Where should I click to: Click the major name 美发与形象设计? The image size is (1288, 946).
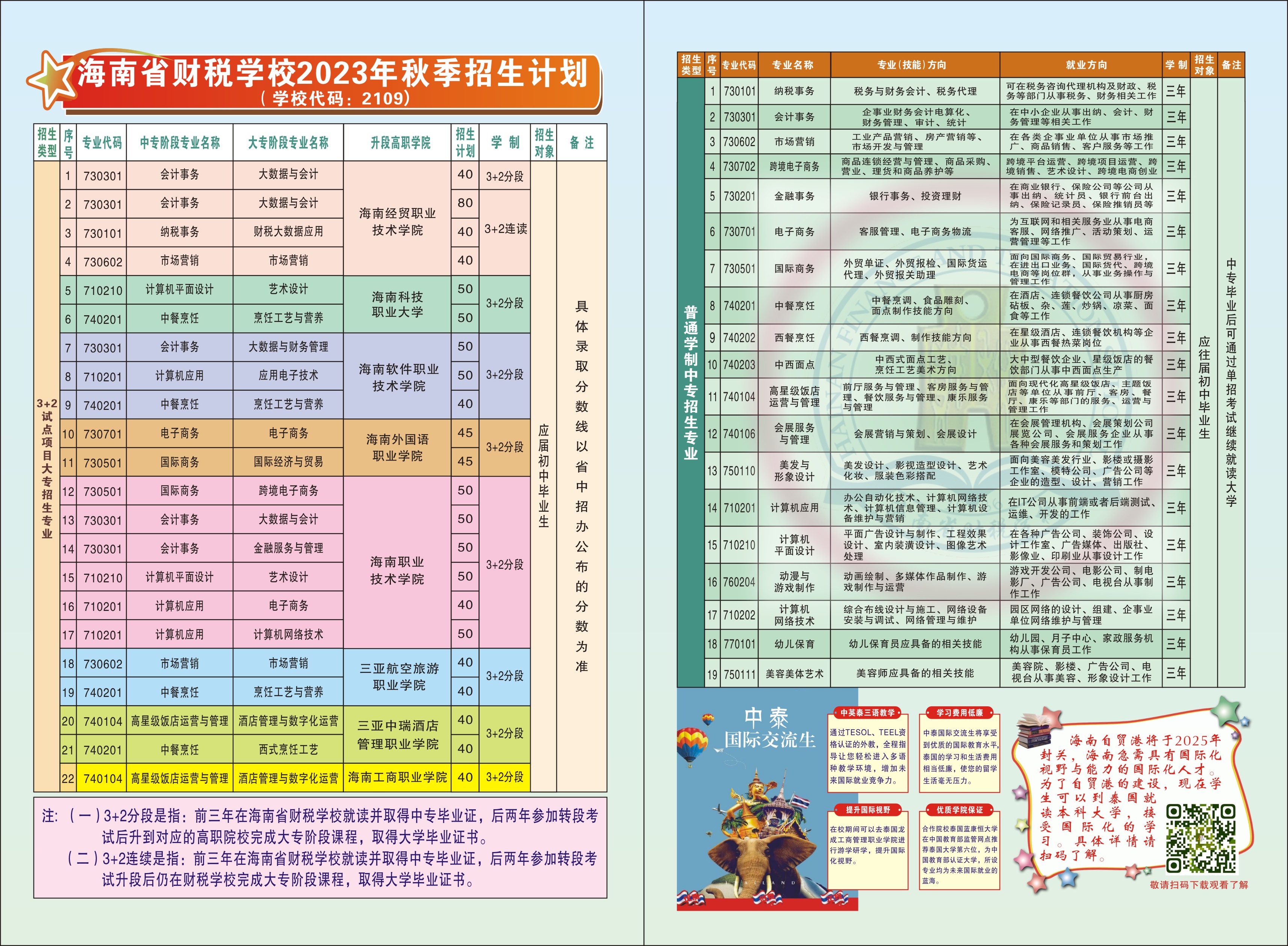pyautogui.click(x=794, y=471)
